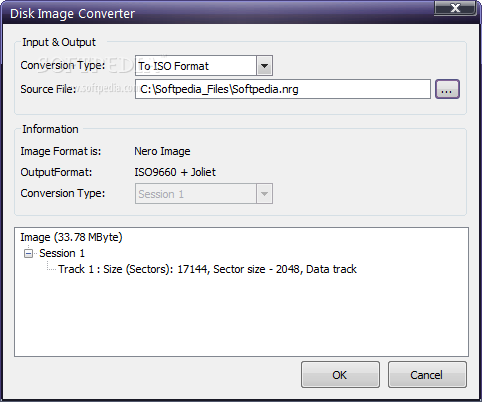Viewport: 482px width, 402px height.
Task: Click the greyed-out Session 1 combo box
Action: (x=204, y=194)
